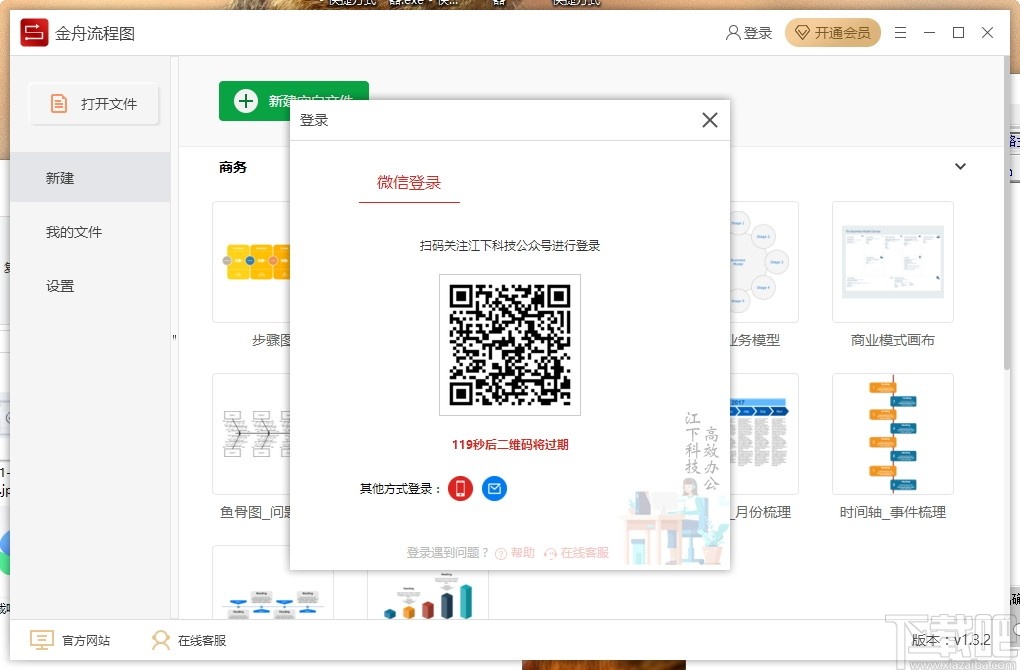Click the 开通会员 membership button
Image resolution: width=1020 pixels, height=670 pixels.
pos(832,32)
